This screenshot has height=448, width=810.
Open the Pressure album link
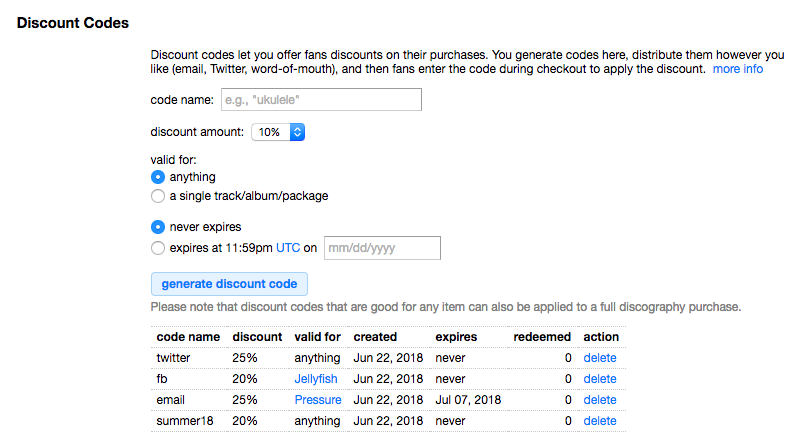pyautogui.click(x=318, y=400)
